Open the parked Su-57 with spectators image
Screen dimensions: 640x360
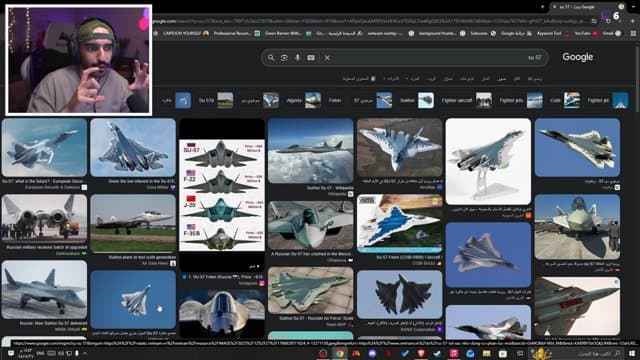577,227
